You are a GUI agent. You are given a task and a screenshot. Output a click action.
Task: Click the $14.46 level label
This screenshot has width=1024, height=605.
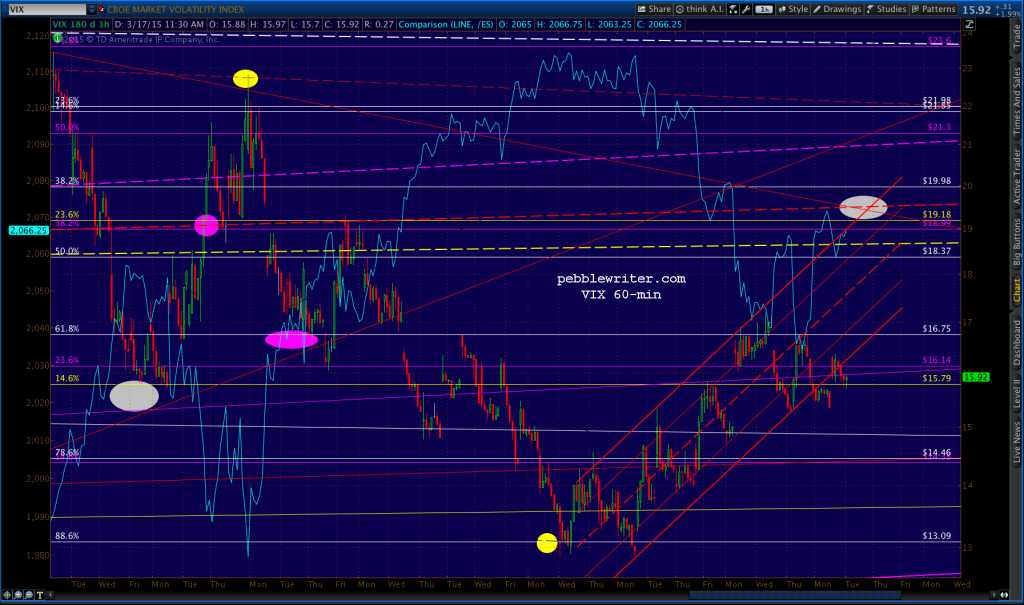pos(936,452)
